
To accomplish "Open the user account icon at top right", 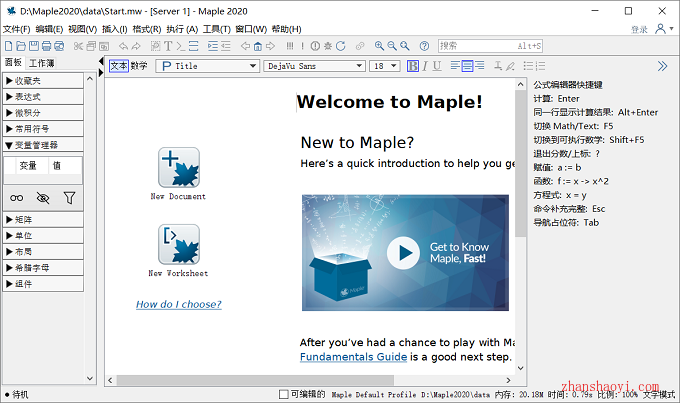I will (660, 29).
